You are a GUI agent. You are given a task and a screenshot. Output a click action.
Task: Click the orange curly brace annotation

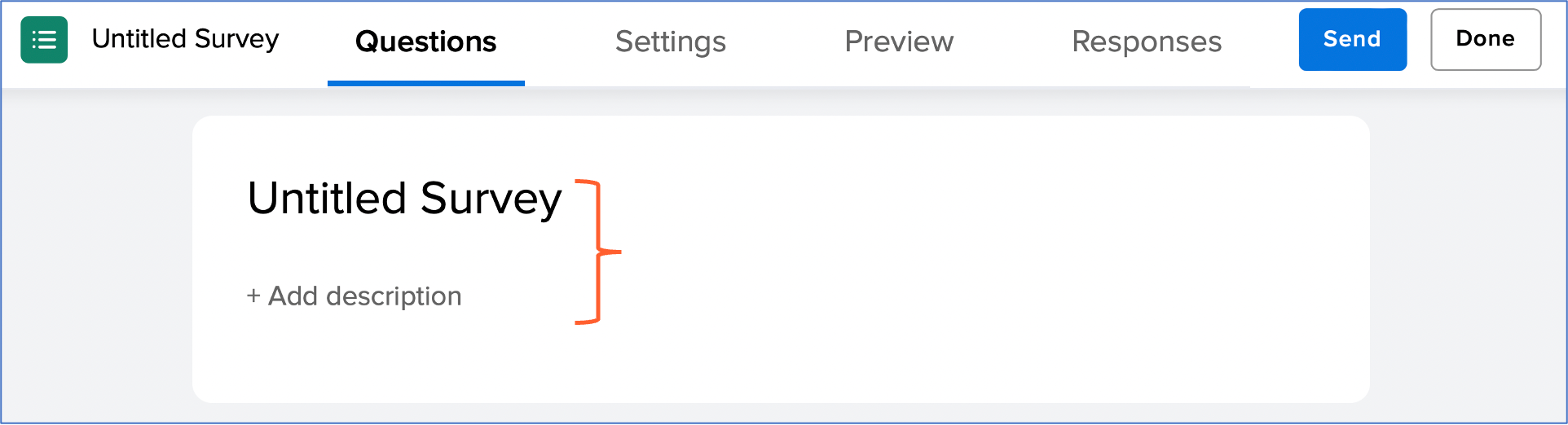pos(599,252)
